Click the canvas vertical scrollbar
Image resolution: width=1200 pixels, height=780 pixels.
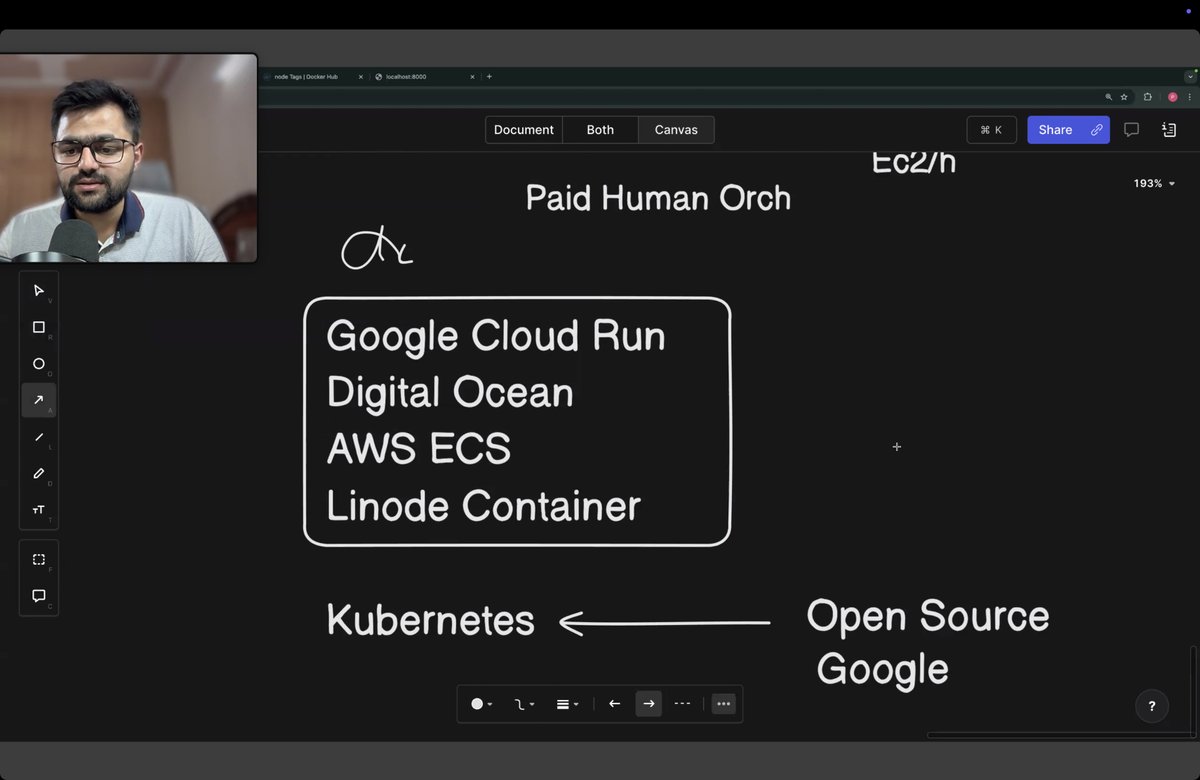click(x=1192, y=690)
